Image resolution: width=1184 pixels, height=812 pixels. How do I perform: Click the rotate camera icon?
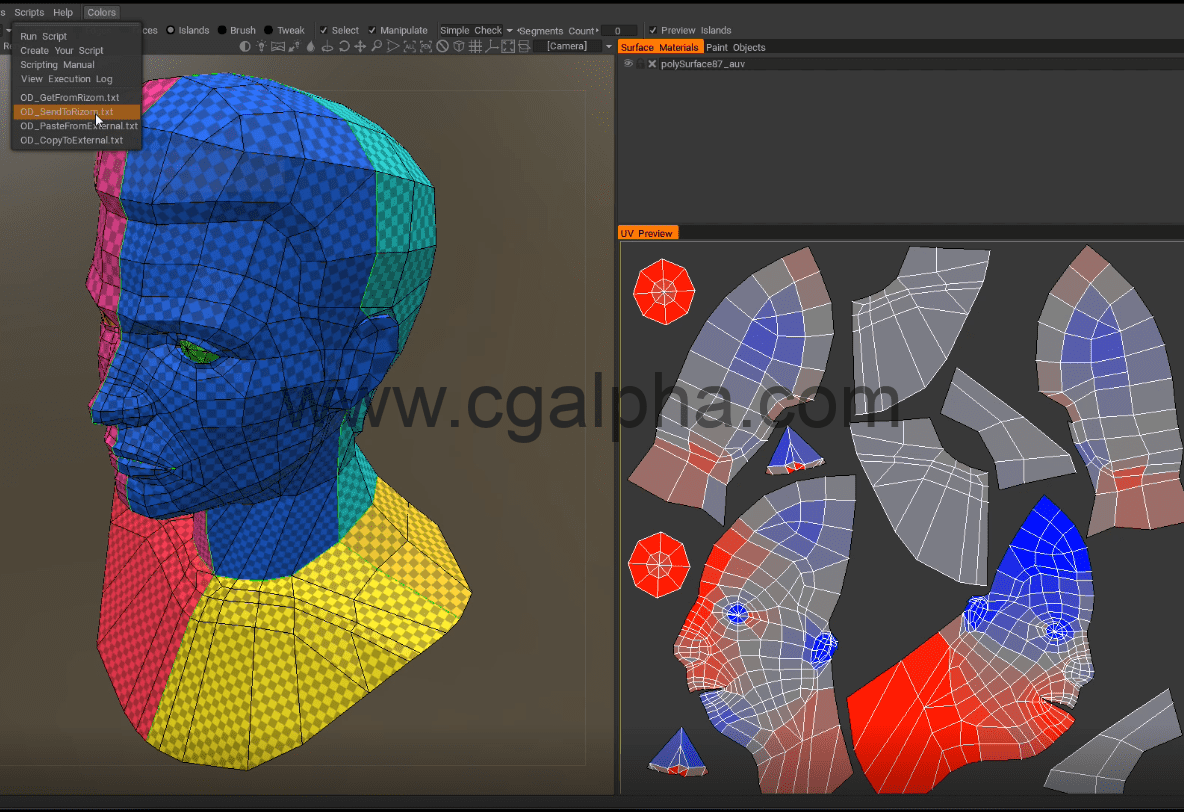click(344, 46)
